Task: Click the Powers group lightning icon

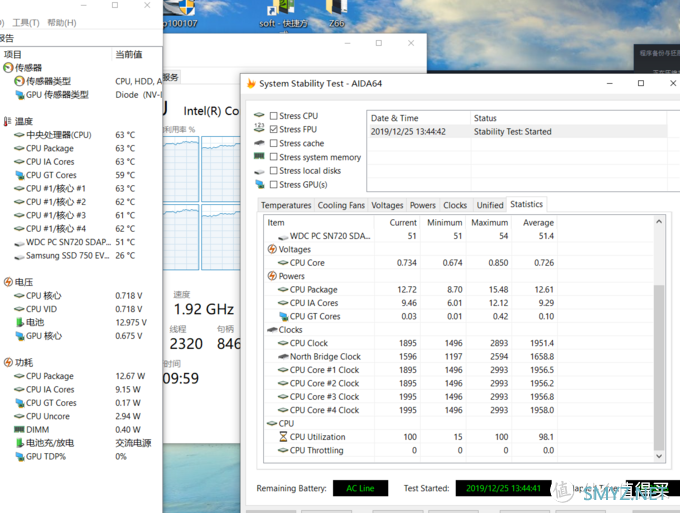Action: point(272,276)
